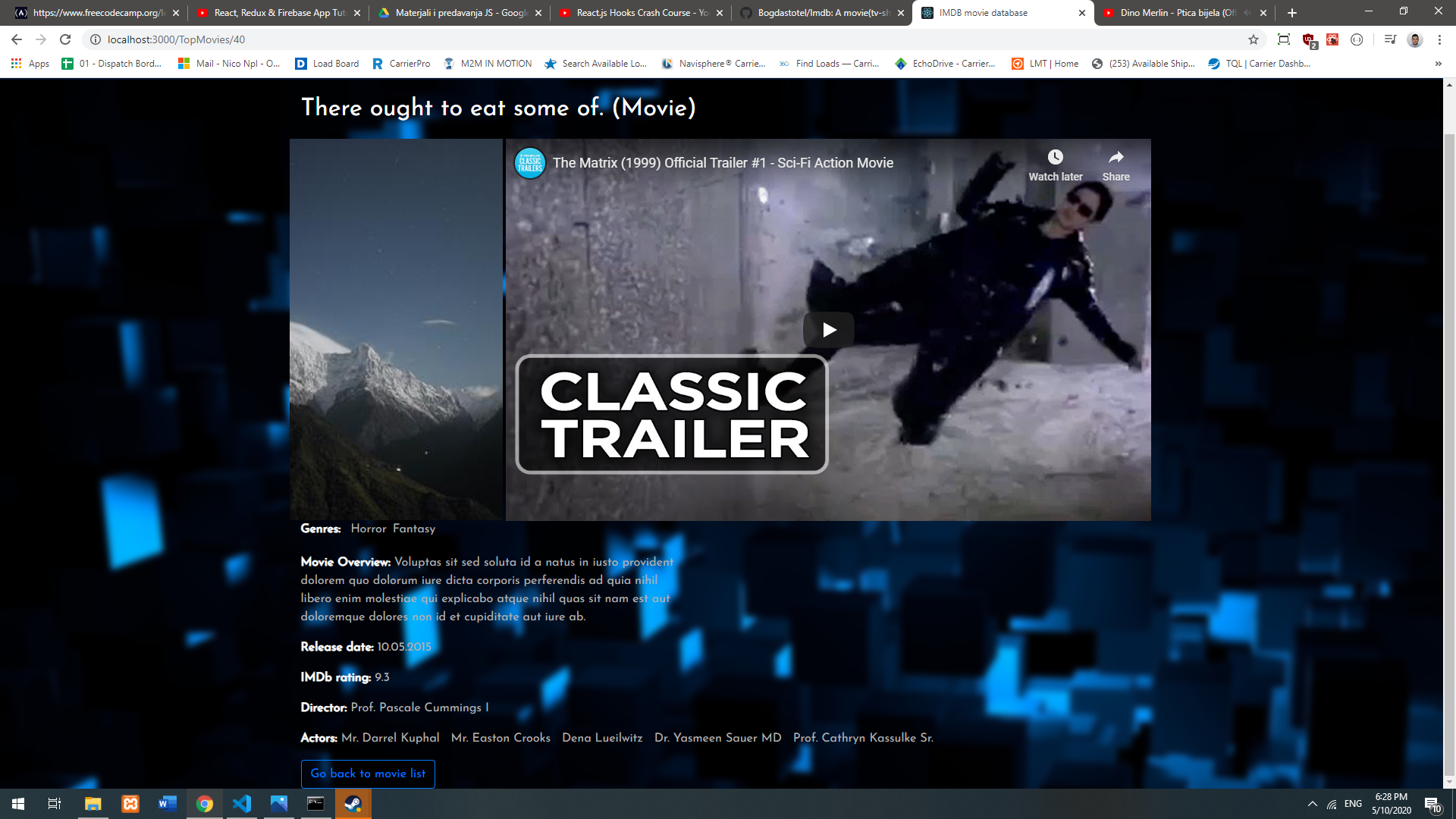The image size is (1456, 819).
Task: Navigate back with the back arrow
Action: pyautogui.click(x=17, y=39)
